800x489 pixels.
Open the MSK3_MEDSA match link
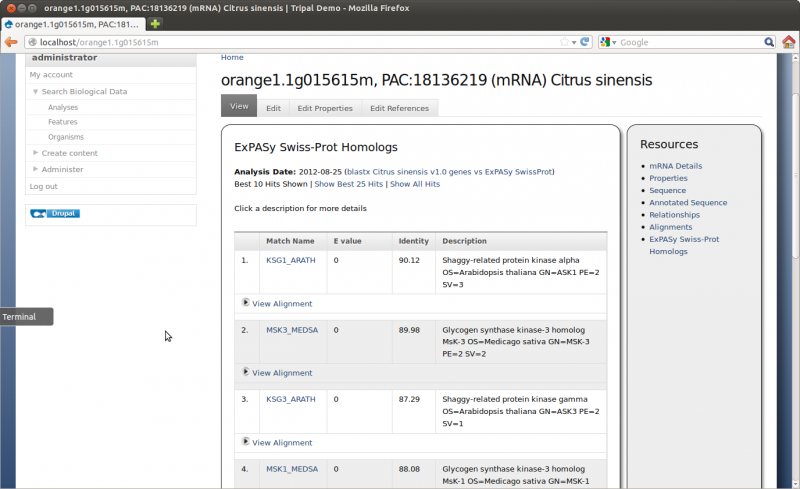pyautogui.click(x=292, y=330)
